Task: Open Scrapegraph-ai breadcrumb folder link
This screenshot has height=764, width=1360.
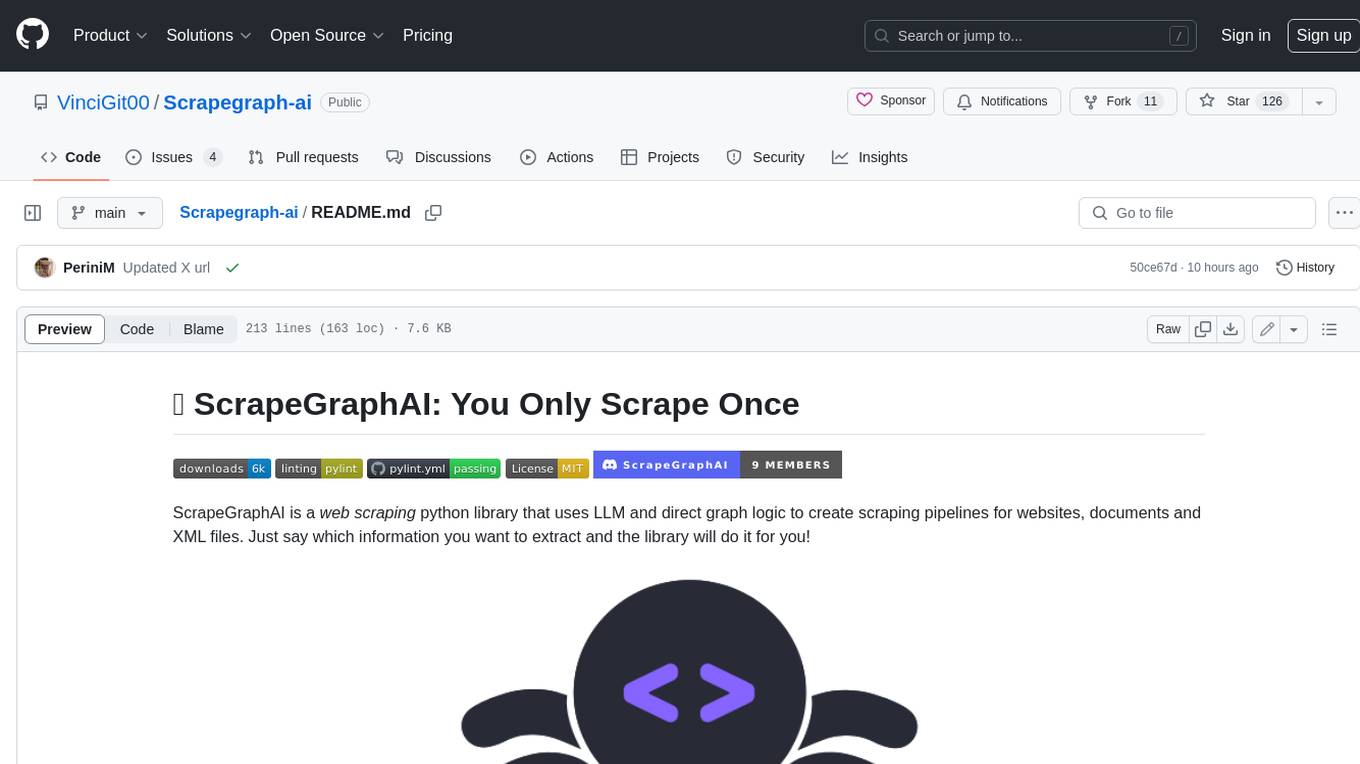Action: [x=238, y=212]
